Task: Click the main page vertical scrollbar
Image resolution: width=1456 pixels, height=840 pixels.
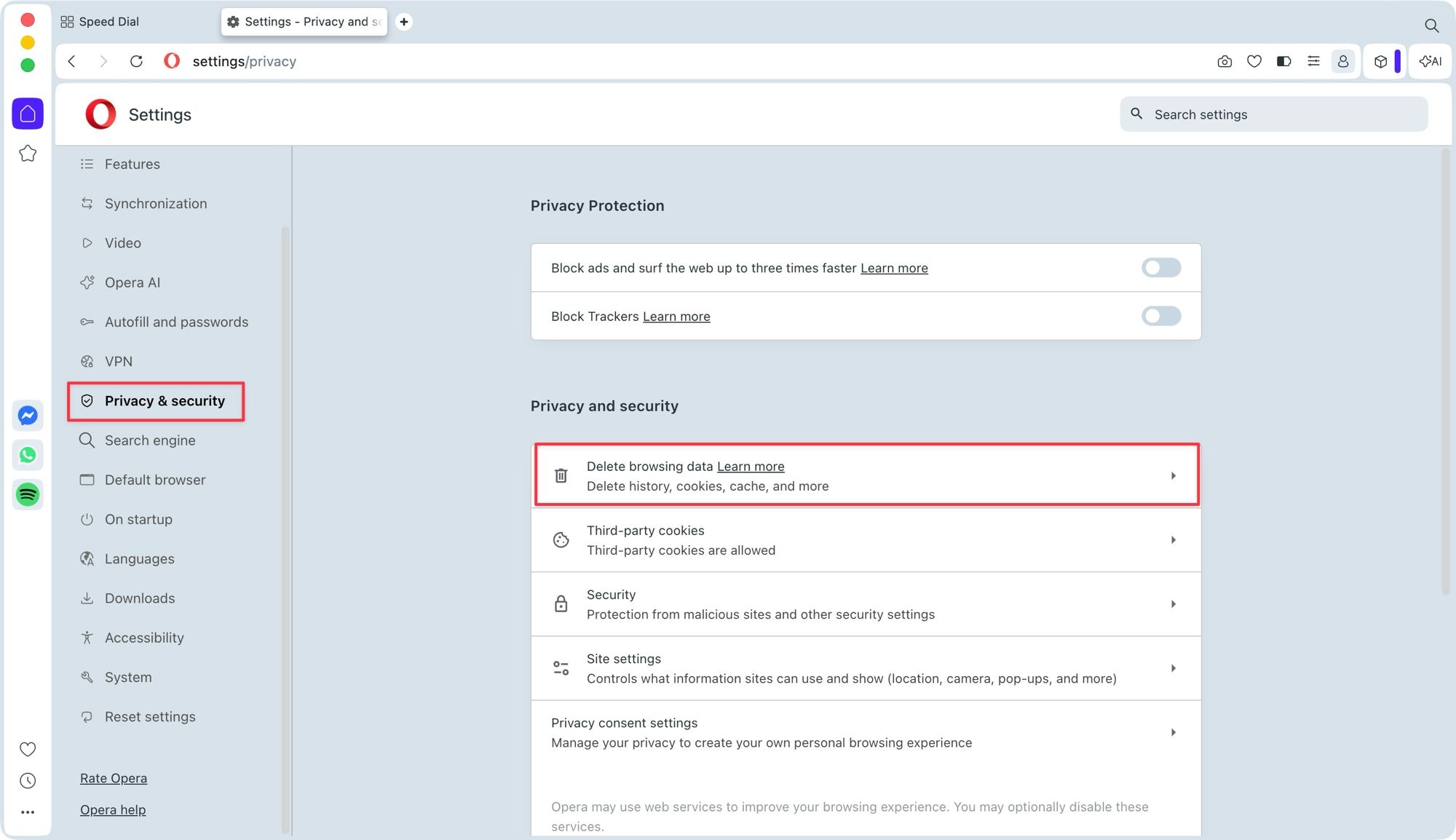Action: 1445,371
